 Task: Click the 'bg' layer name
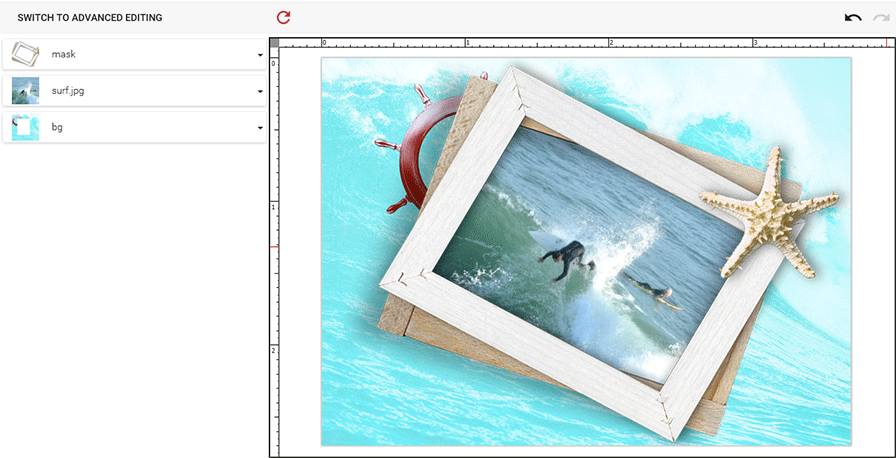[57, 127]
